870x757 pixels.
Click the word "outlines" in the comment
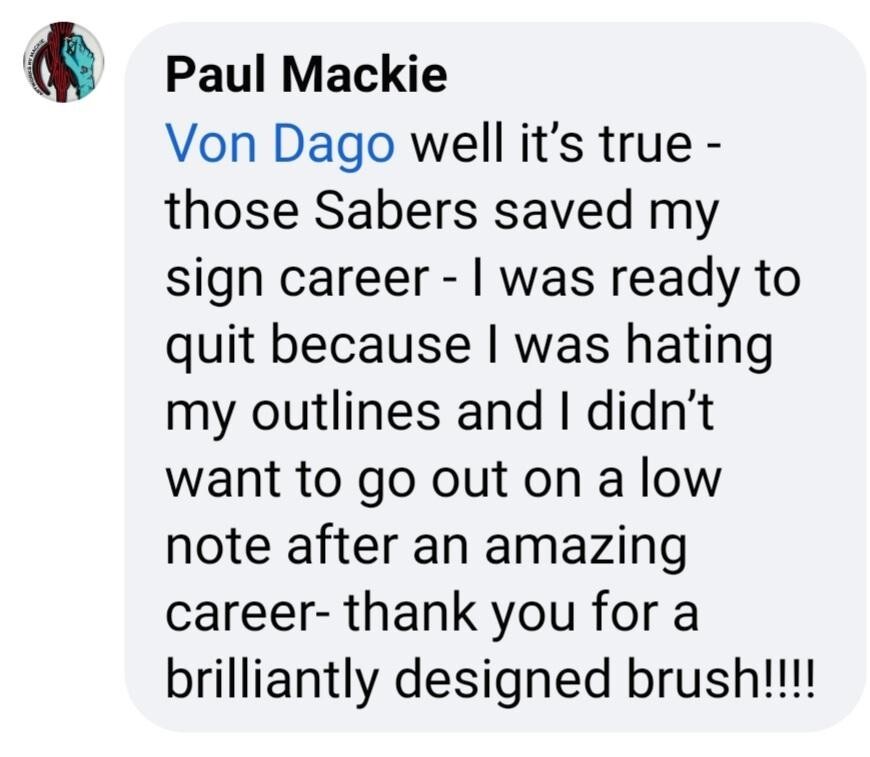[x=346, y=411]
